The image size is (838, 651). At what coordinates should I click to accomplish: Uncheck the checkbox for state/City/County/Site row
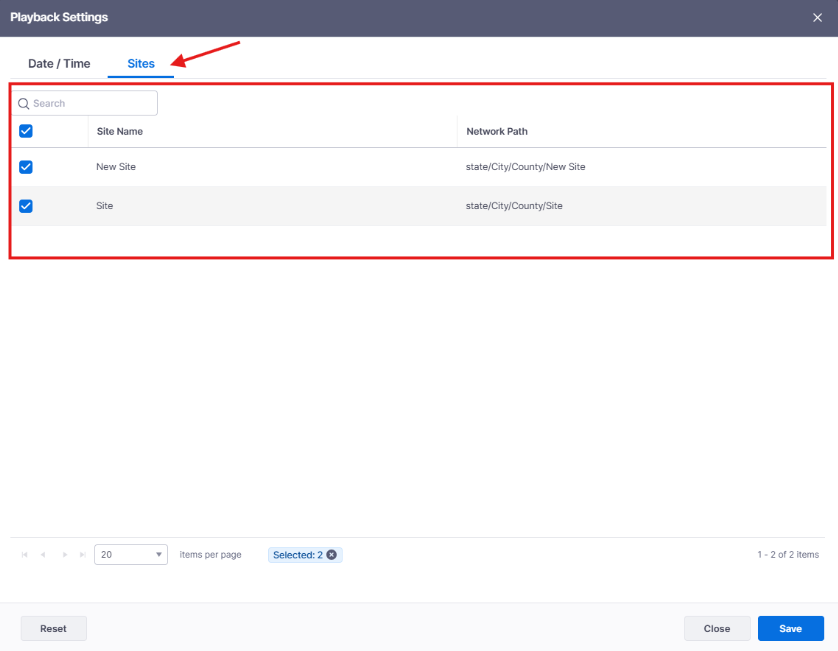(x=26, y=206)
